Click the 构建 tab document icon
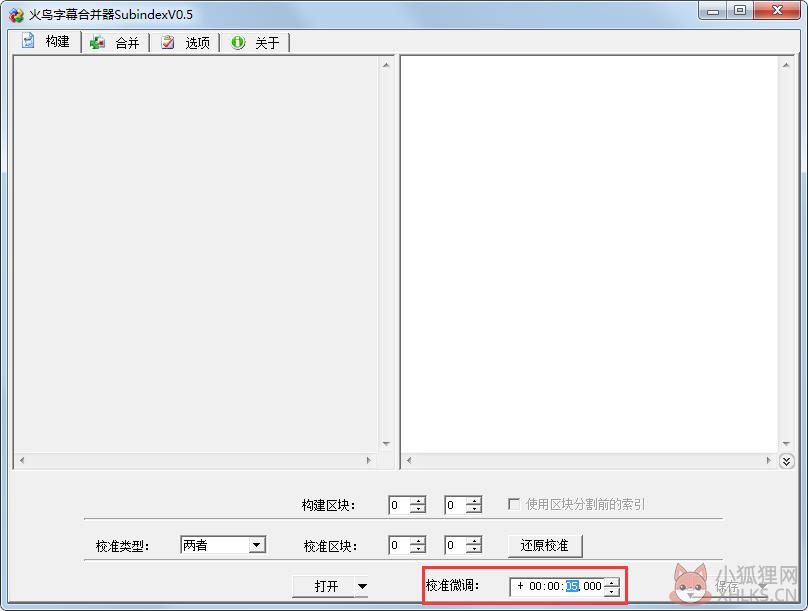 click(28, 41)
